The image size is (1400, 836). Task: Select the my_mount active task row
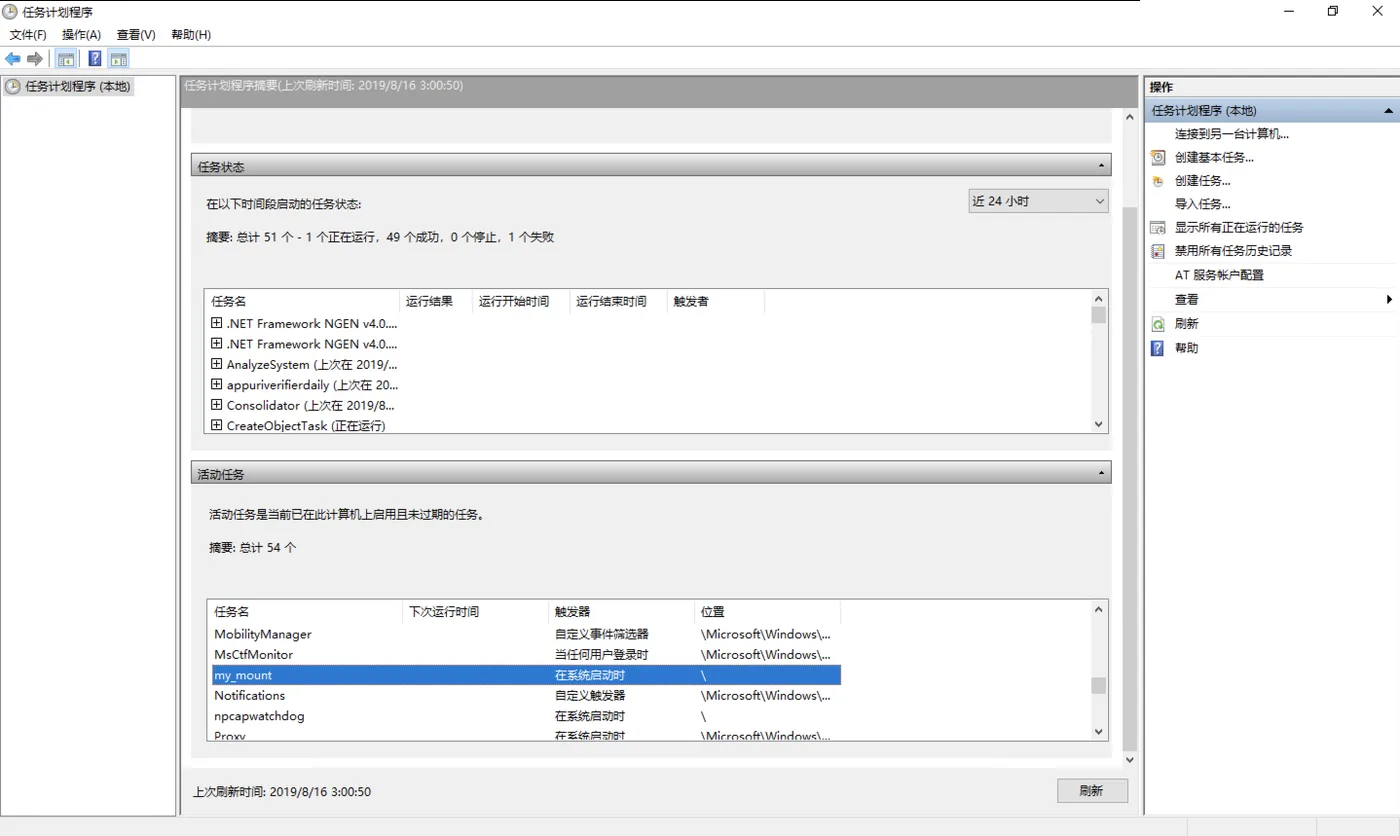point(526,675)
